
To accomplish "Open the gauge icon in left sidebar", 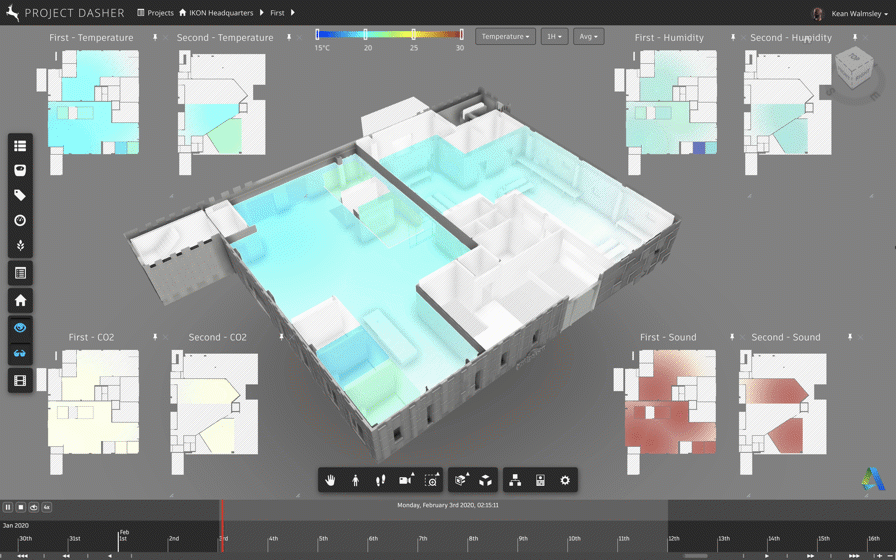I will click(x=20, y=220).
